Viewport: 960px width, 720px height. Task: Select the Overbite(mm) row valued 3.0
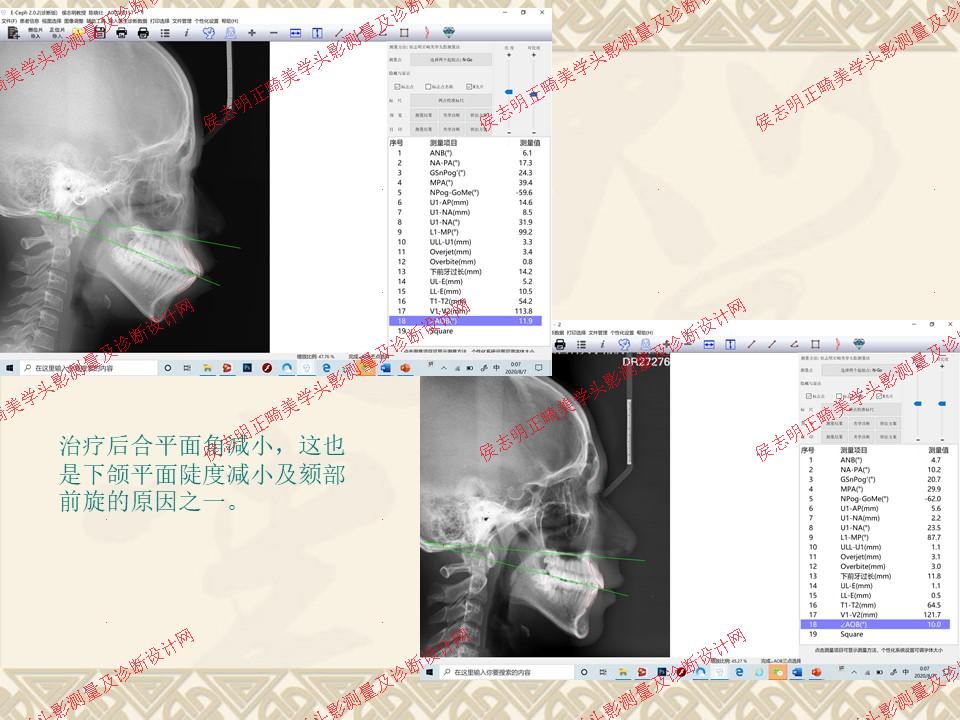click(x=876, y=566)
